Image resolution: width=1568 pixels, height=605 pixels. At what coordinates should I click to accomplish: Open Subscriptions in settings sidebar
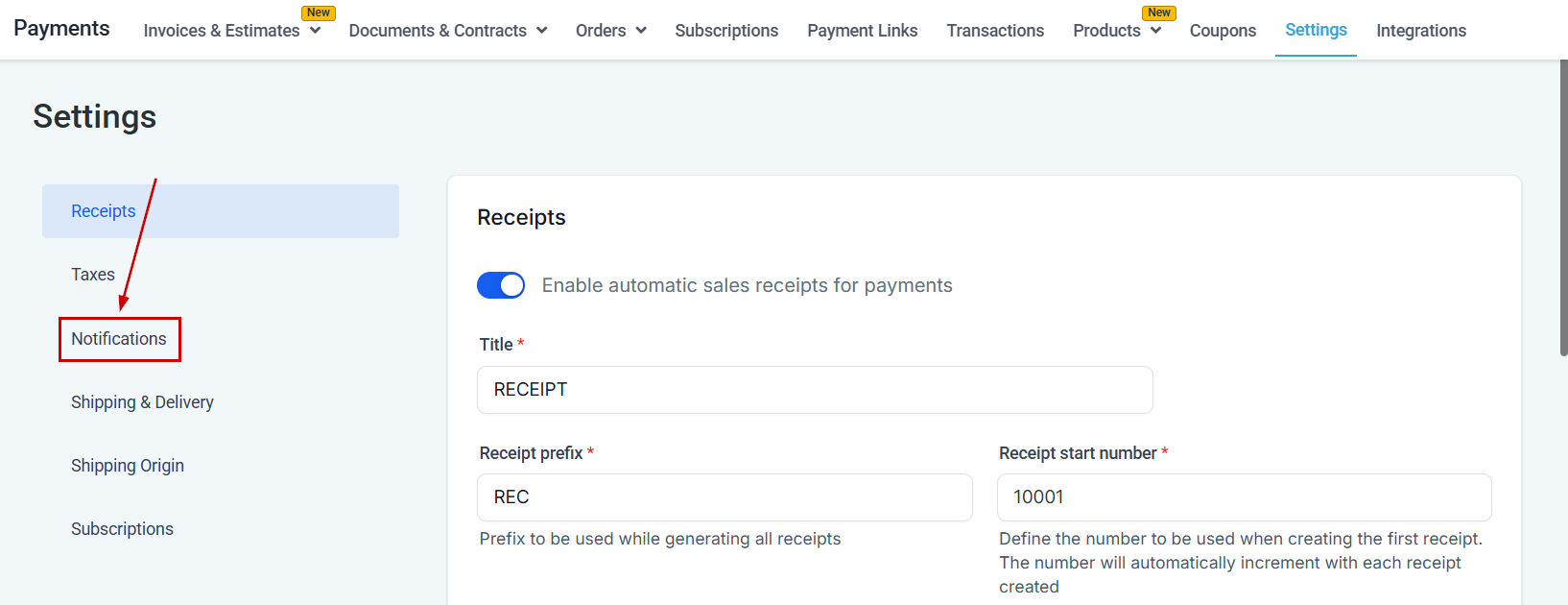point(122,529)
